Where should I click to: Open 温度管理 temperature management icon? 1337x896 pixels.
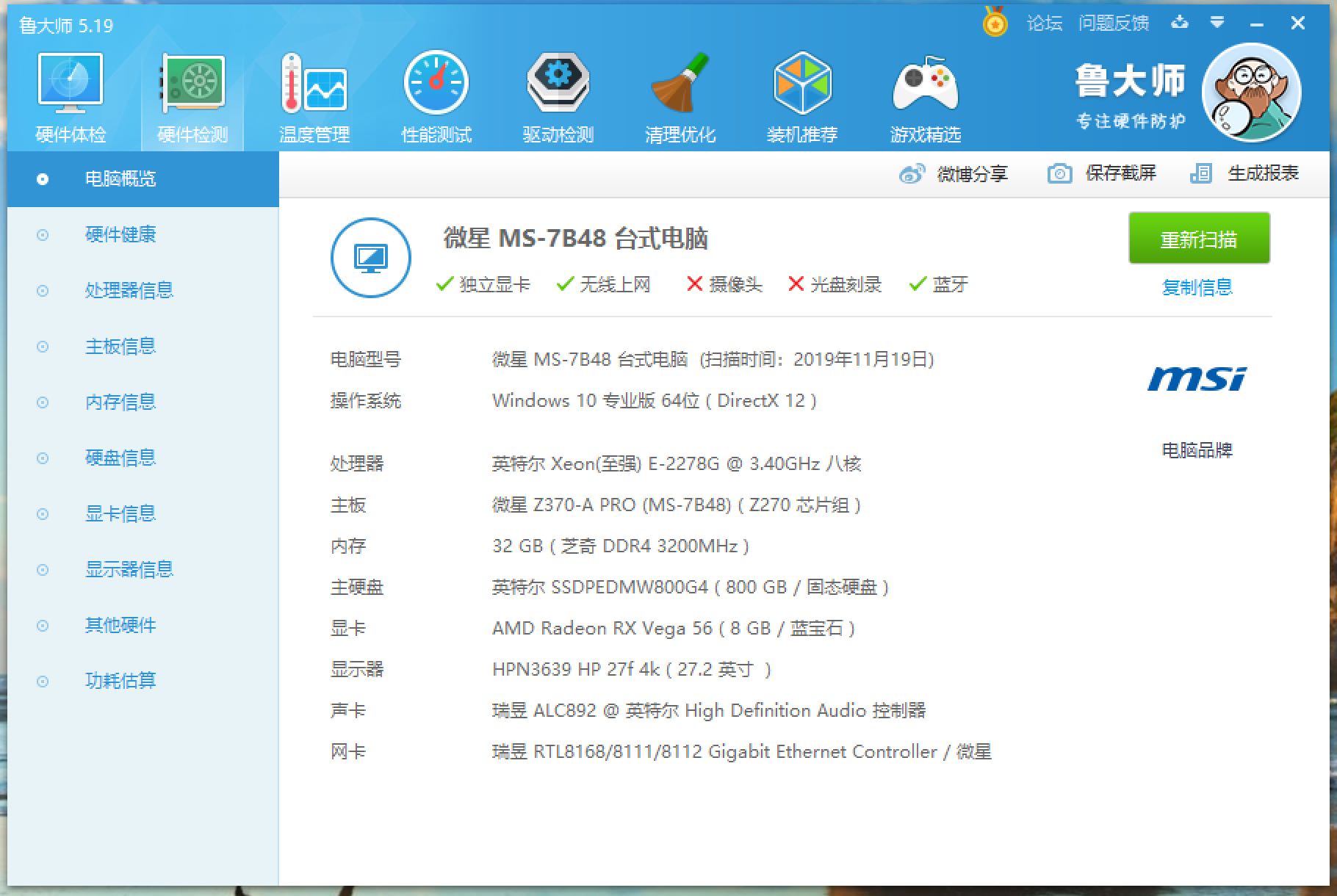(x=314, y=84)
